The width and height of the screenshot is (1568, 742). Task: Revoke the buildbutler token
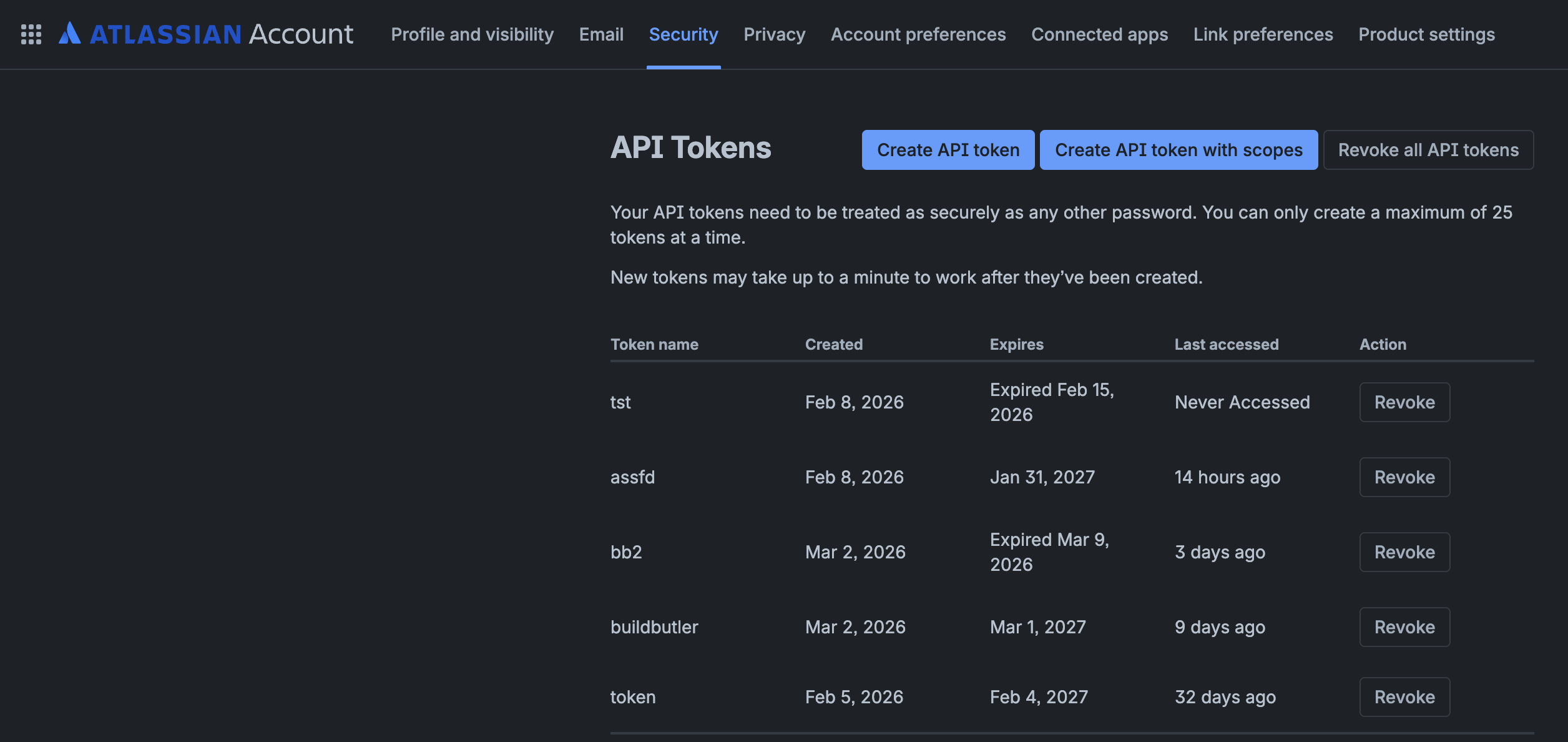coord(1404,626)
